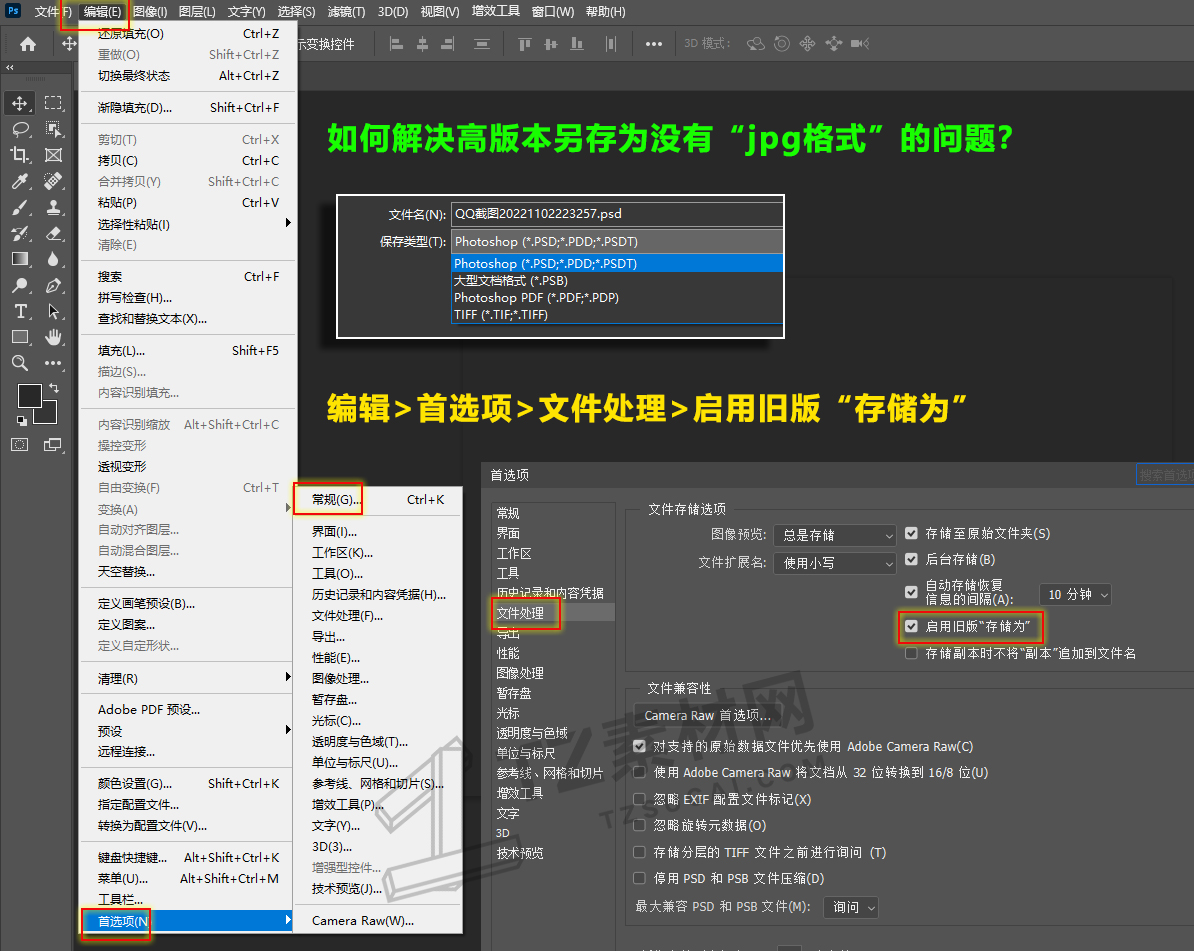Toggle 自动存储恢复信息的间隔 checkbox
1194x951 pixels.
[911, 592]
